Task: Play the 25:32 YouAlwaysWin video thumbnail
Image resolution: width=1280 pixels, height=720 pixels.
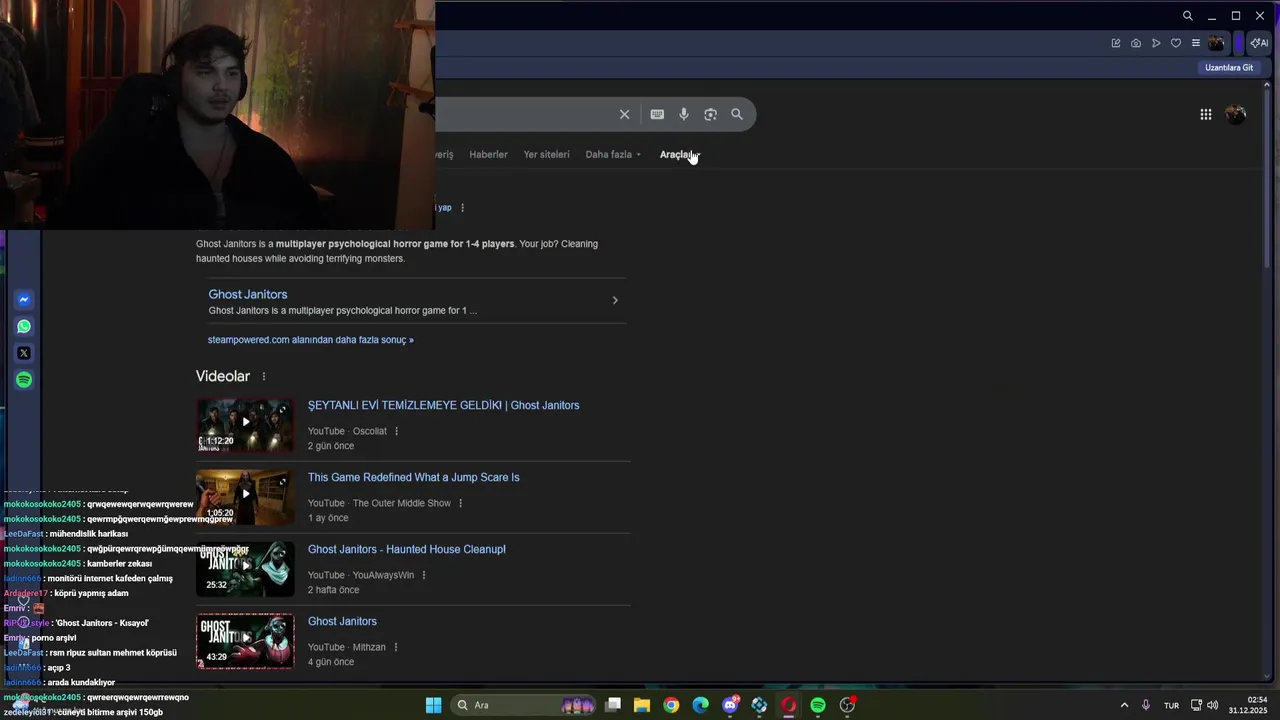Action: [x=245, y=569]
